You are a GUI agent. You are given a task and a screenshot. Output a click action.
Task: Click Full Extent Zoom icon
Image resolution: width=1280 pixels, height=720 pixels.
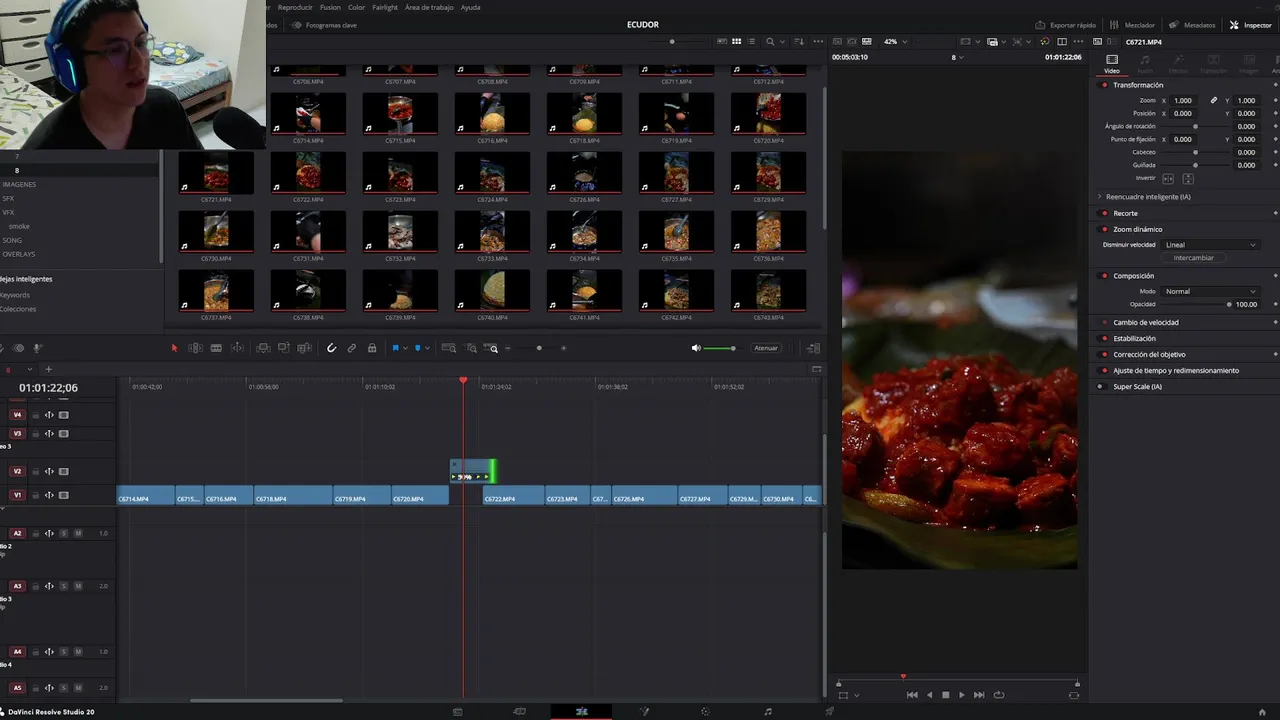click(x=449, y=348)
